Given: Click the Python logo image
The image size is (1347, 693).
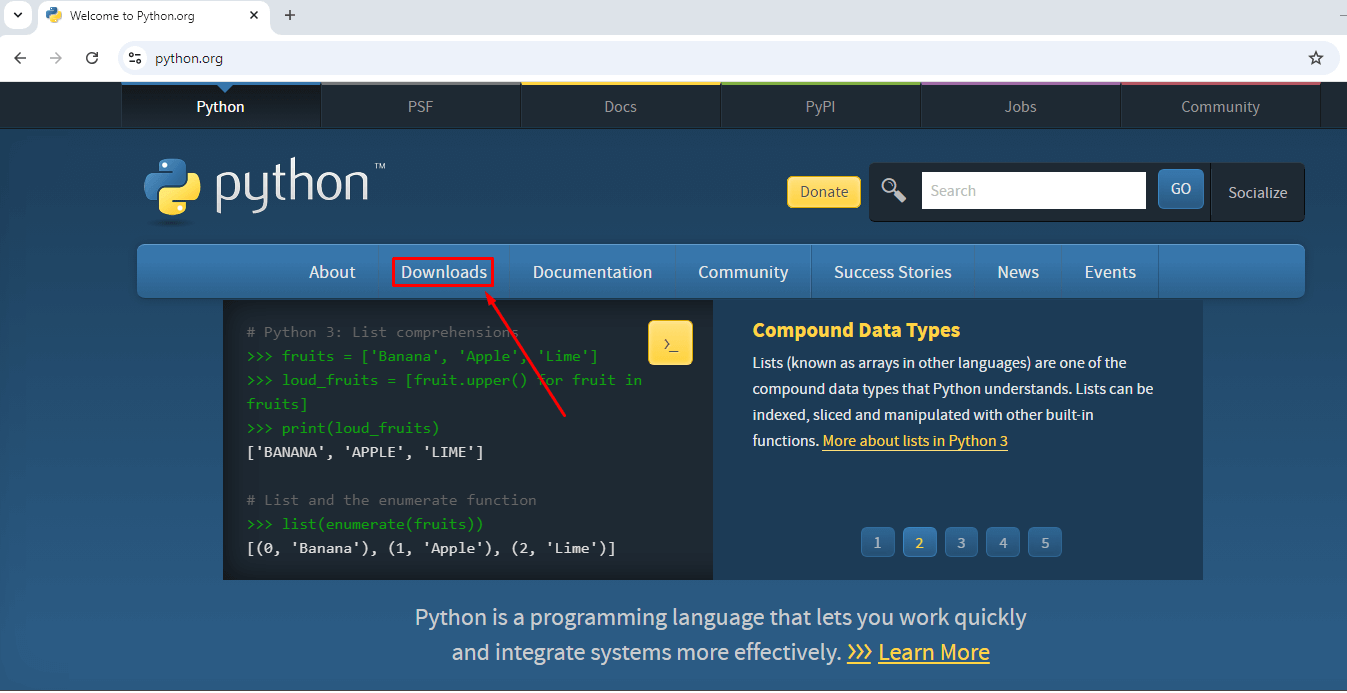Looking at the screenshot, I should point(264,188).
